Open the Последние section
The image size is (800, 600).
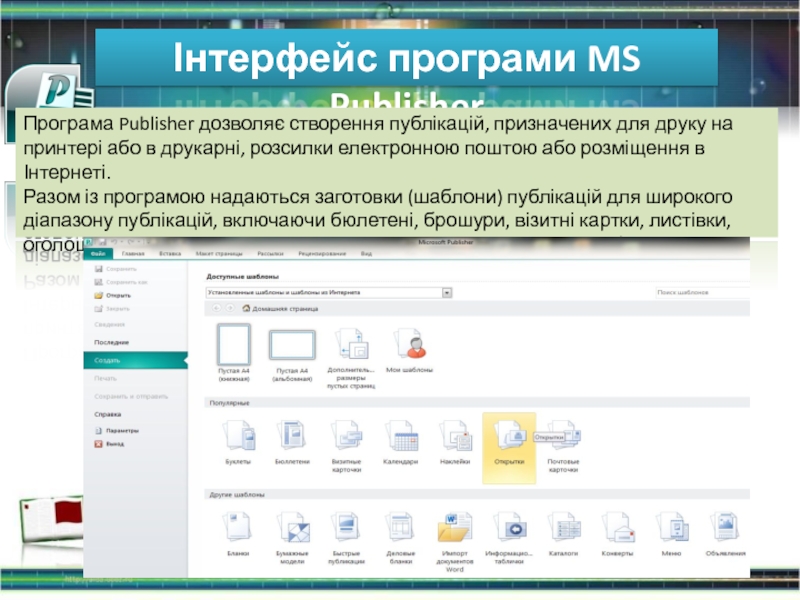pyautogui.click(x=111, y=342)
